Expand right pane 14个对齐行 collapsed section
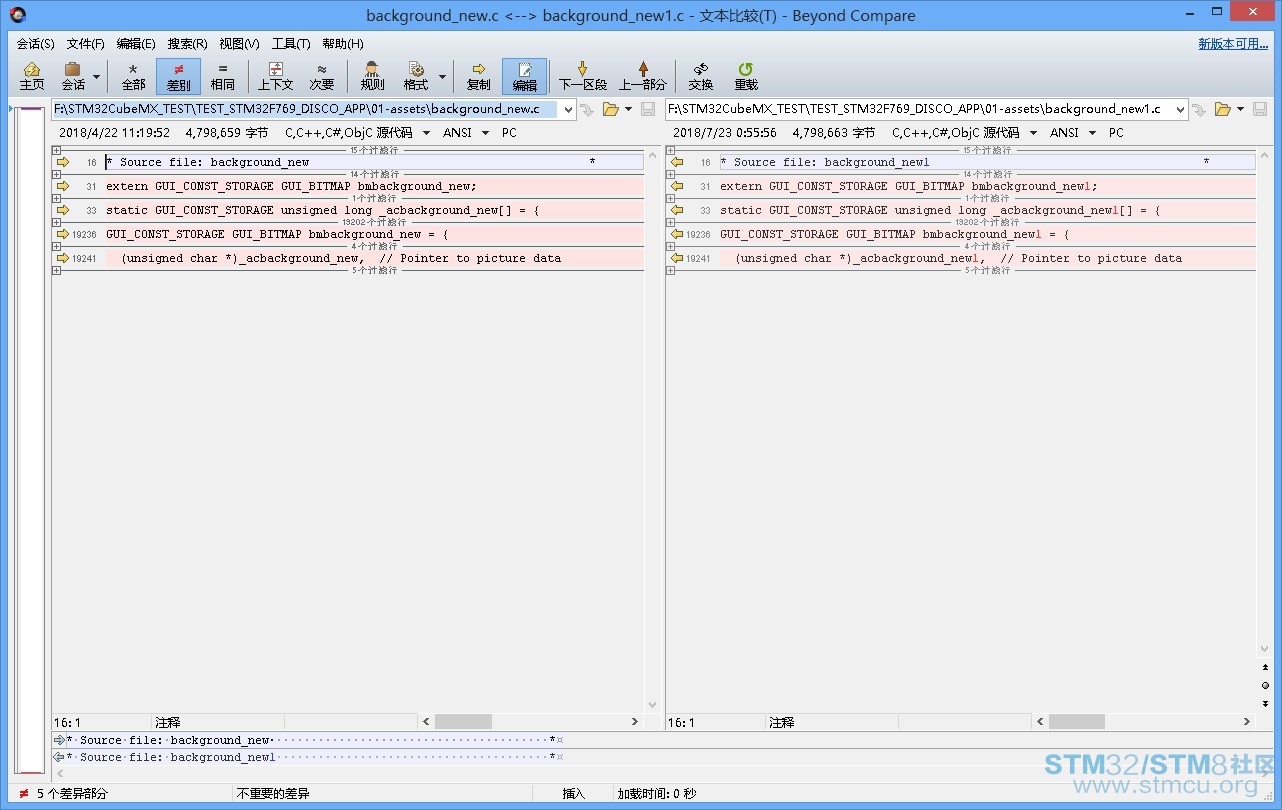The image size is (1282, 810). (x=671, y=174)
